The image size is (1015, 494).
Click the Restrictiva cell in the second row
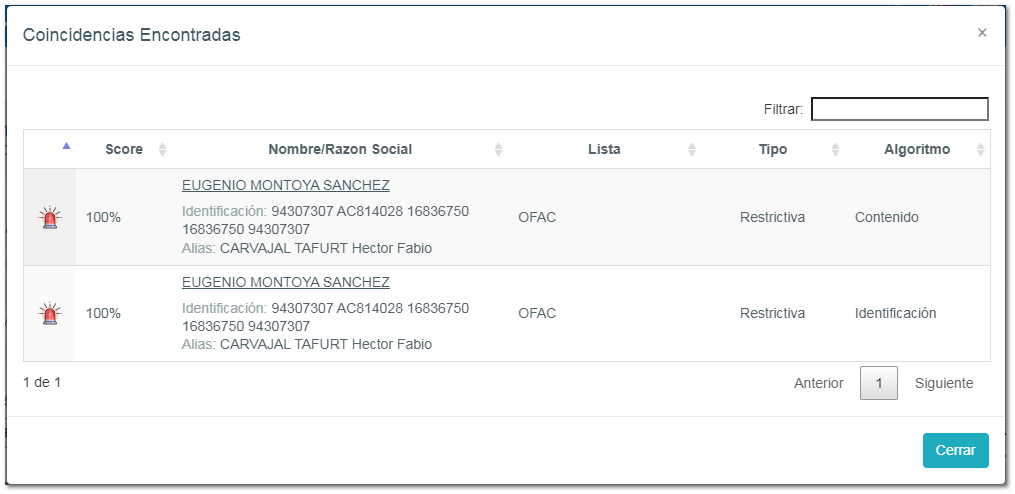click(772, 313)
